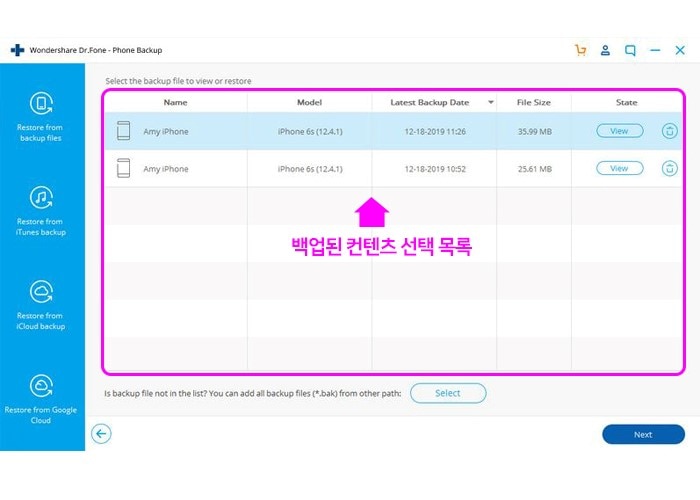Click the File Size column header

pos(533,102)
